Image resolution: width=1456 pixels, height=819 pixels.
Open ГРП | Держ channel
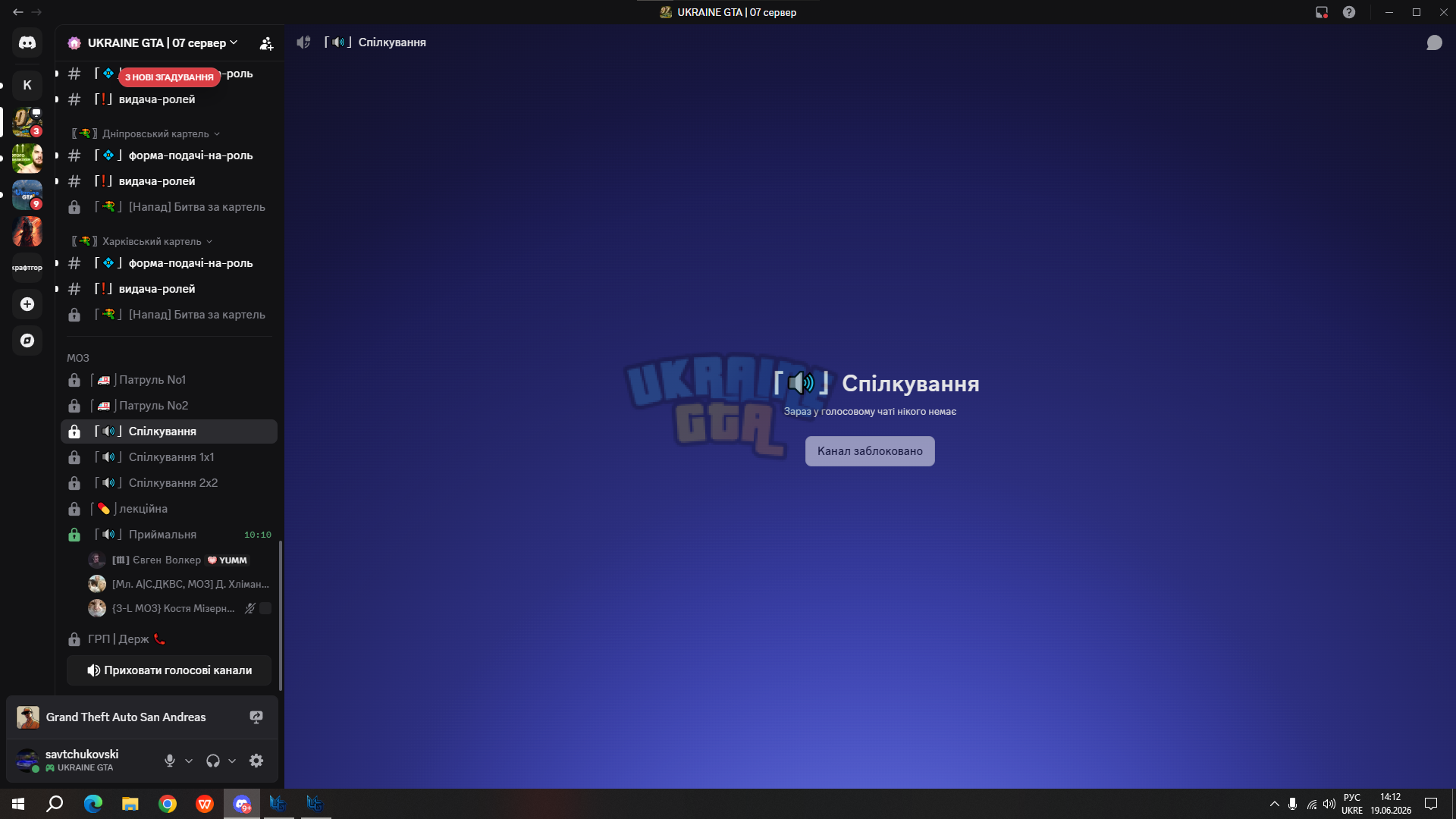169,639
